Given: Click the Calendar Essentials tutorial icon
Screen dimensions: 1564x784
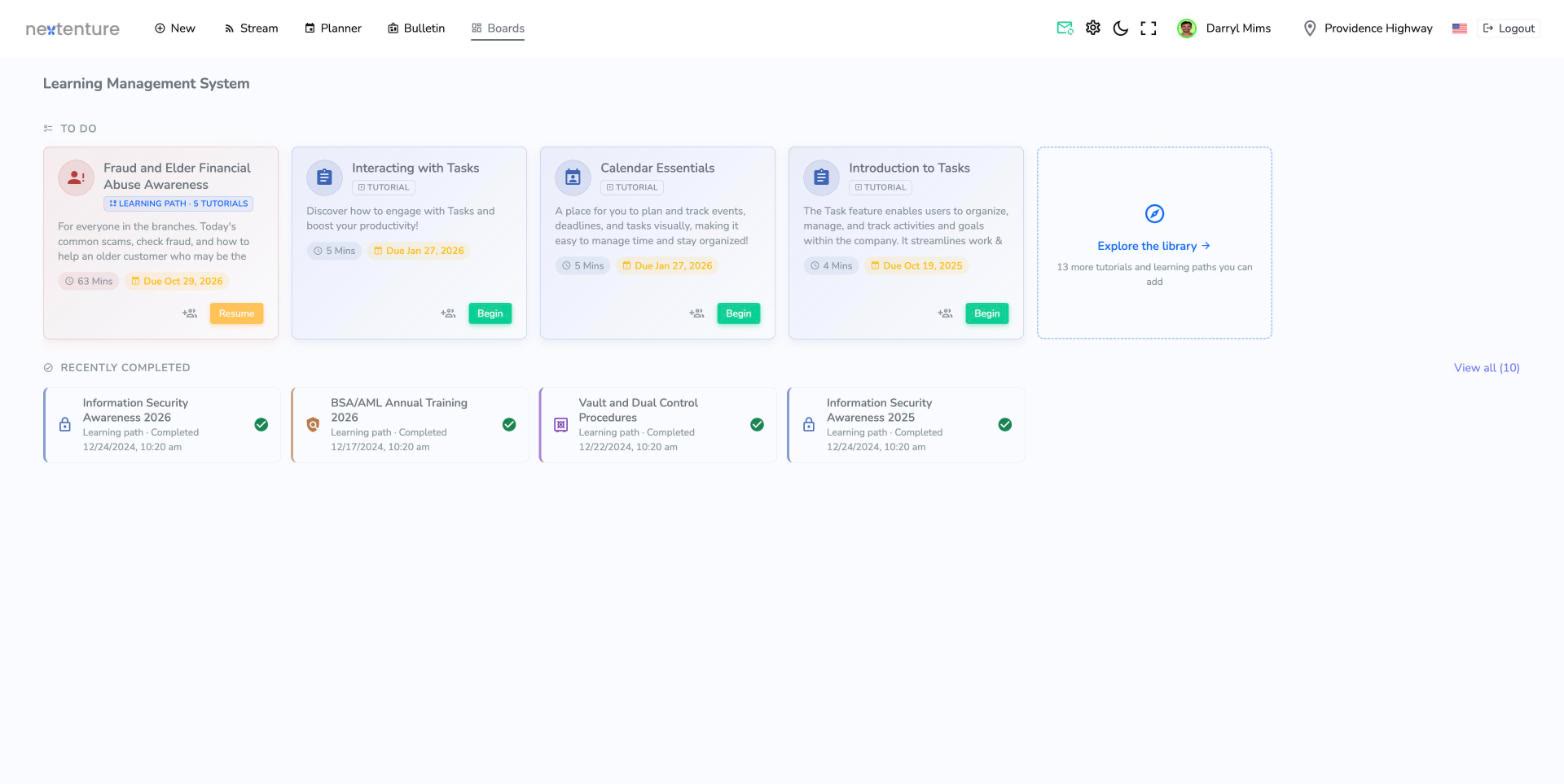Looking at the screenshot, I should [573, 178].
